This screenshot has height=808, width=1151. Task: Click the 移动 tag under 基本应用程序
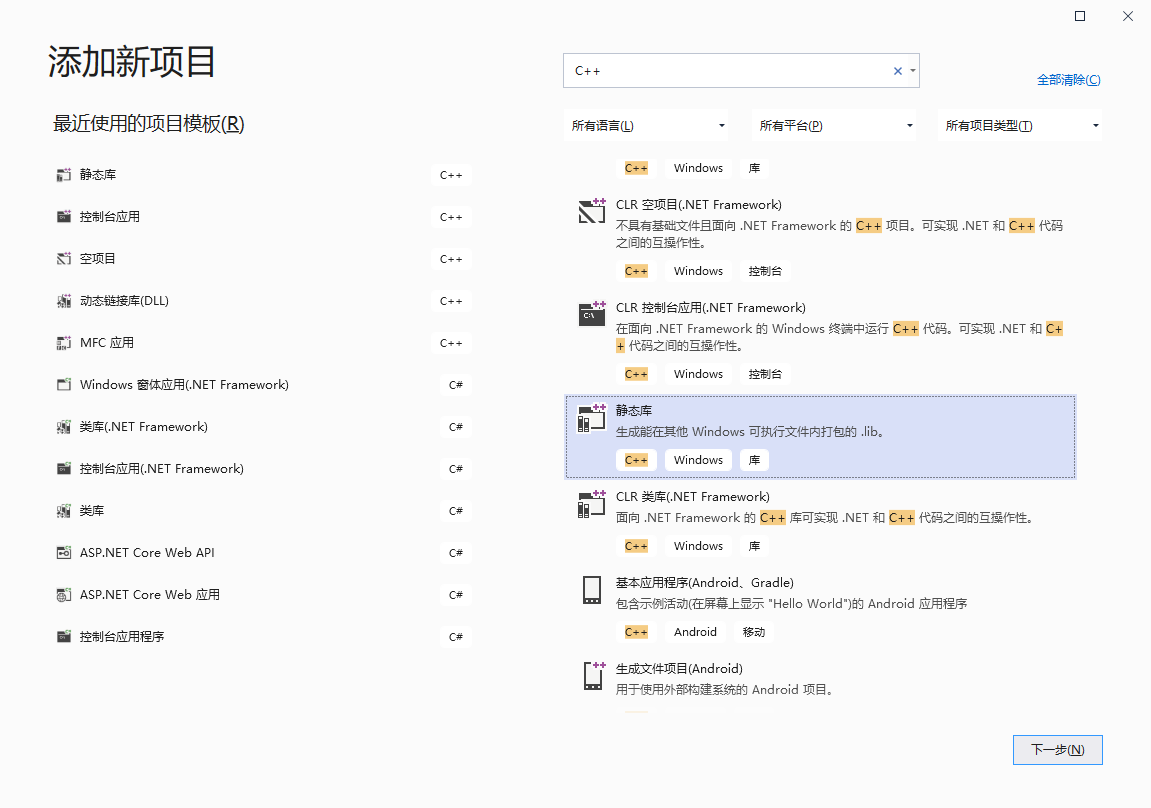pos(754,632)
